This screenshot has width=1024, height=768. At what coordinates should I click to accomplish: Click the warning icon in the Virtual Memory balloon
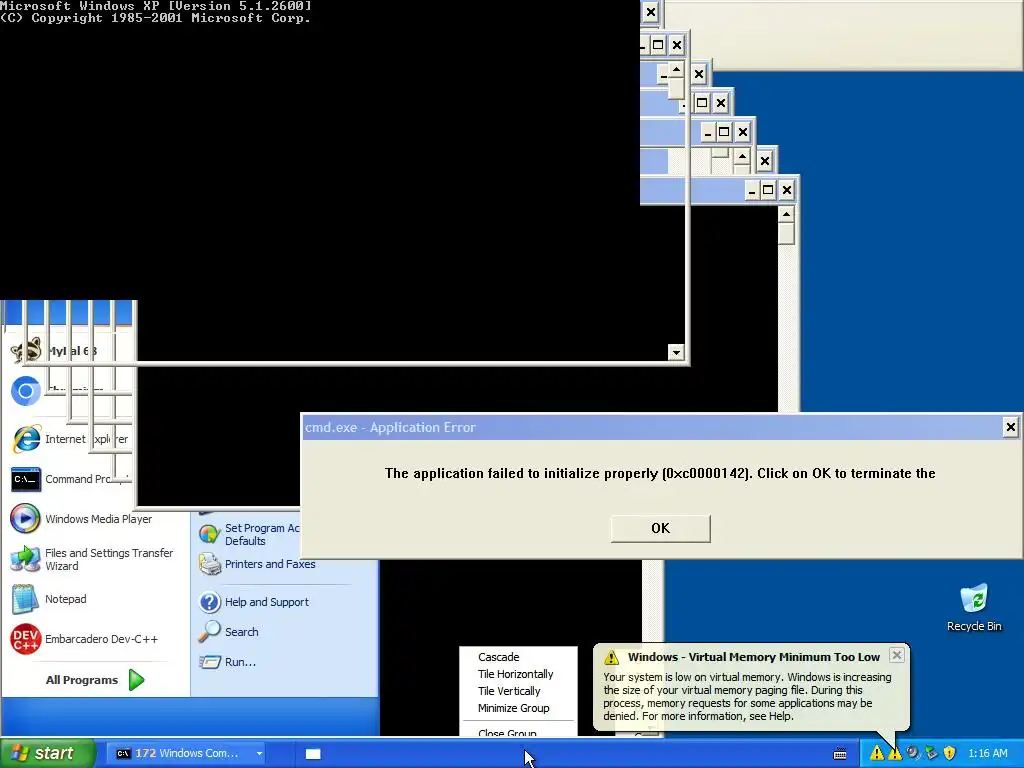(611, 657)
